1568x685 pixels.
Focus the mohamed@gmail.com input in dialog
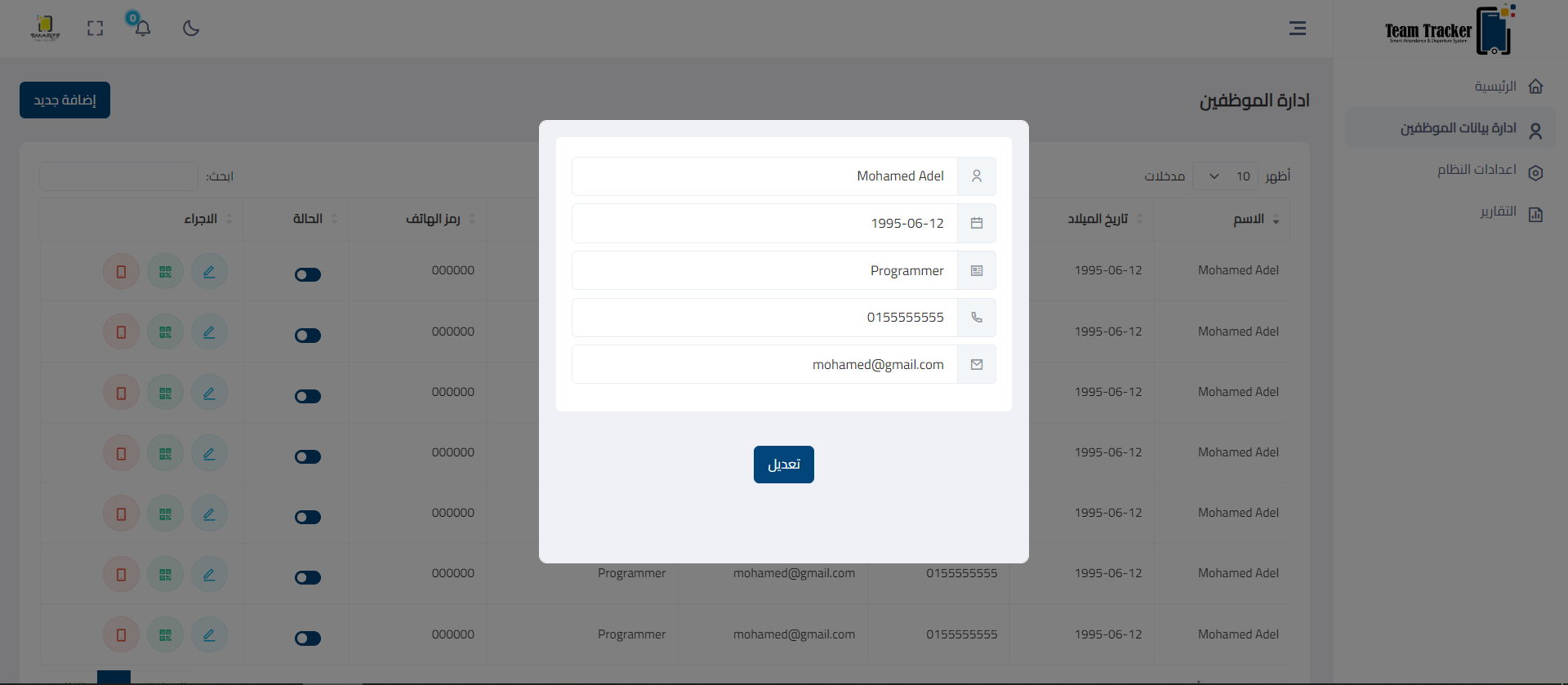[x=764, y=364]
